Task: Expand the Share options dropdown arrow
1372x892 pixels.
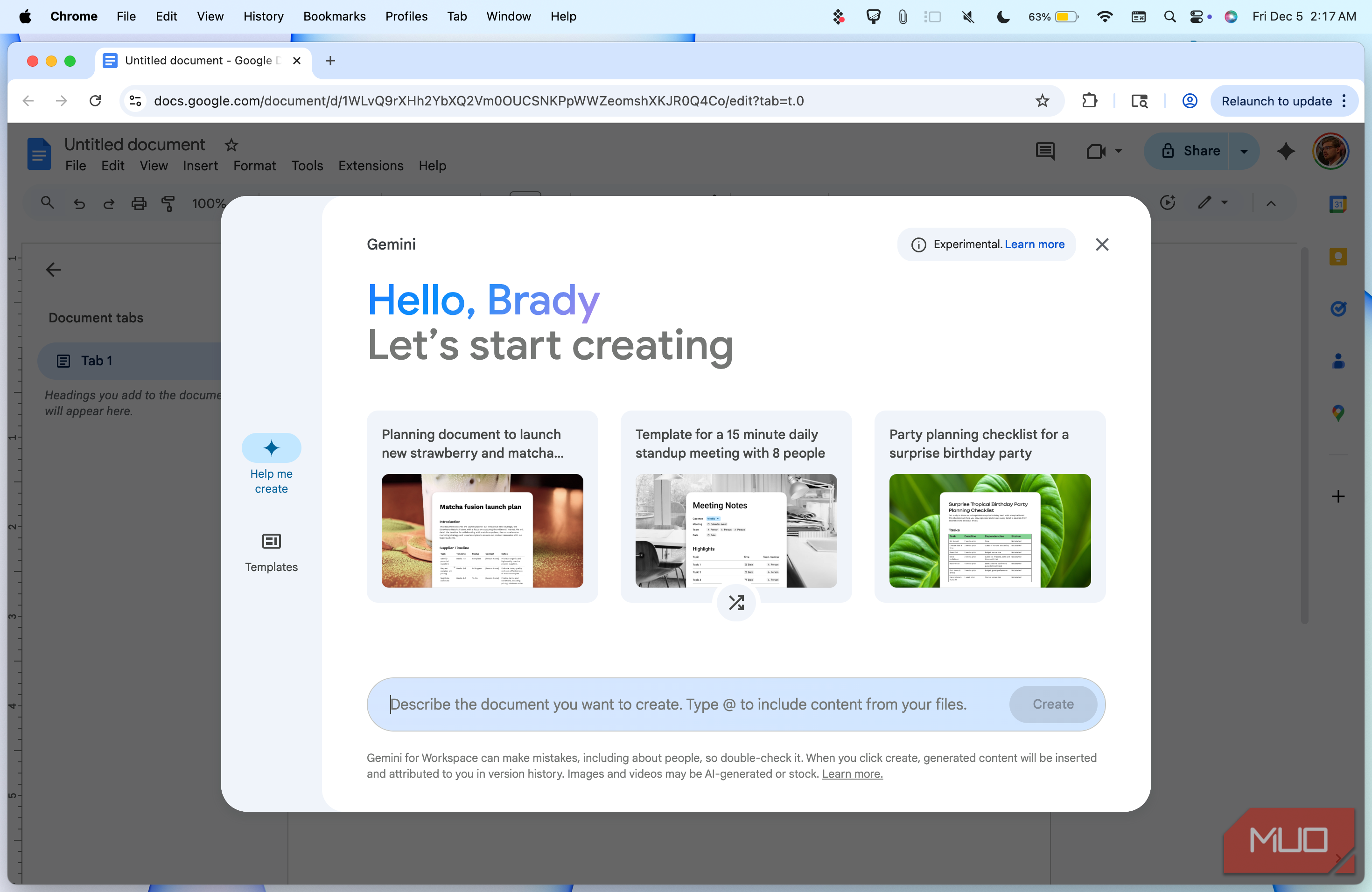Action: 1244,151
